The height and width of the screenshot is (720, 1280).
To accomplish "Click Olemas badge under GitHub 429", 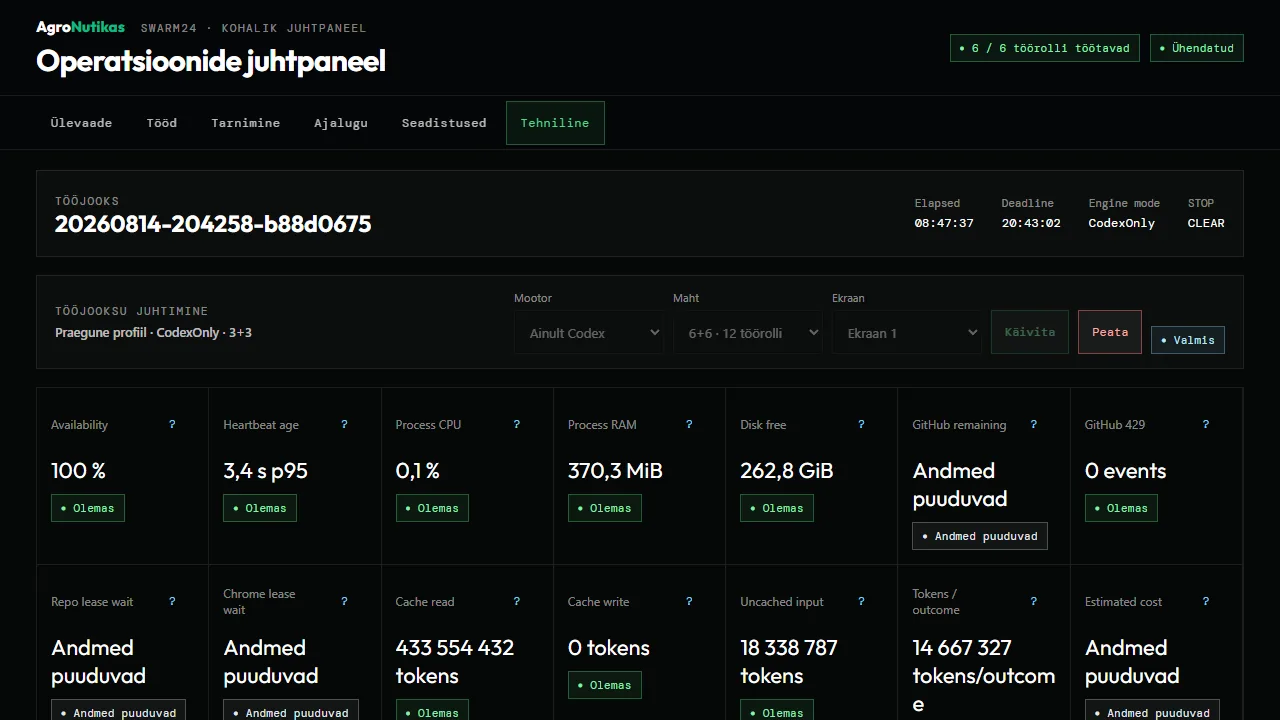I will pyautogui.click(x=1122, y=508).
